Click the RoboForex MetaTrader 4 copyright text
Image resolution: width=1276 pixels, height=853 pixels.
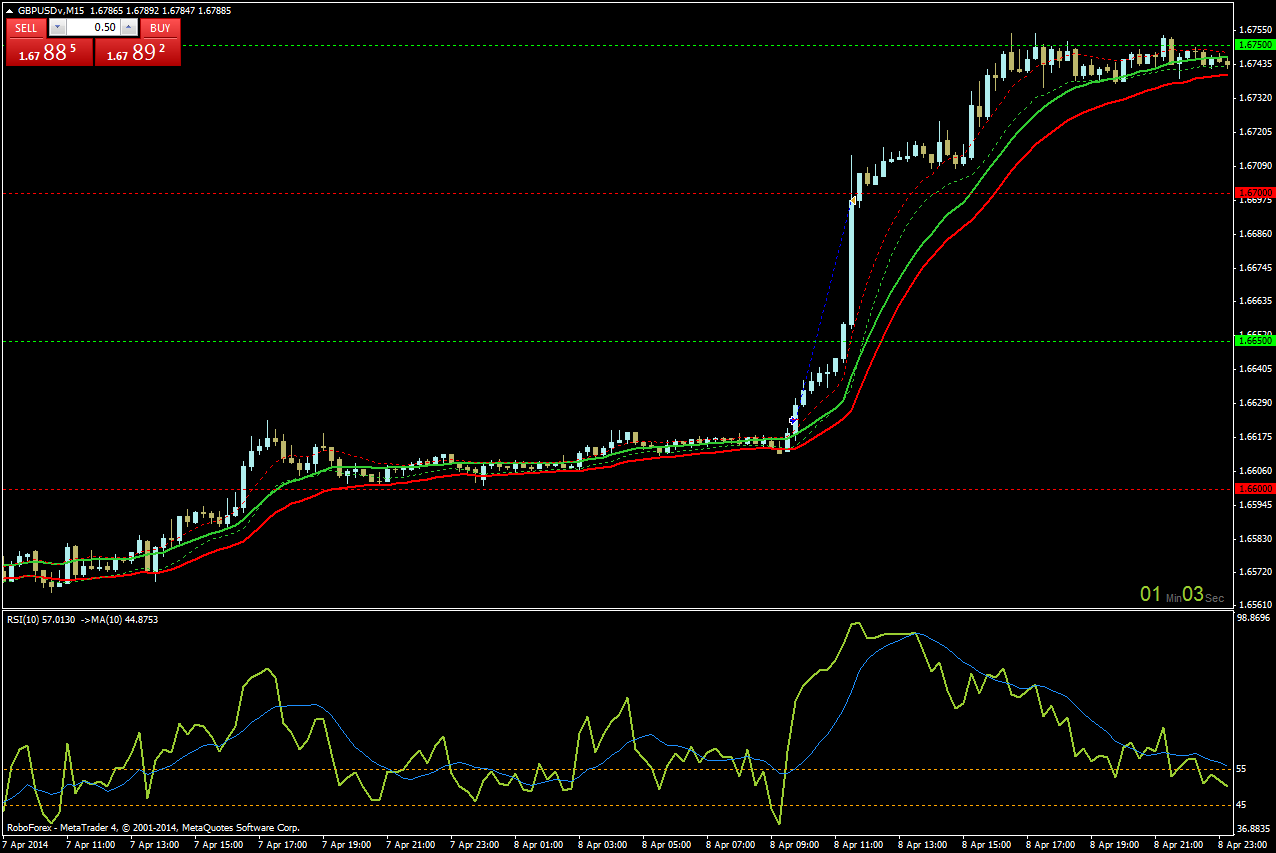153,828
